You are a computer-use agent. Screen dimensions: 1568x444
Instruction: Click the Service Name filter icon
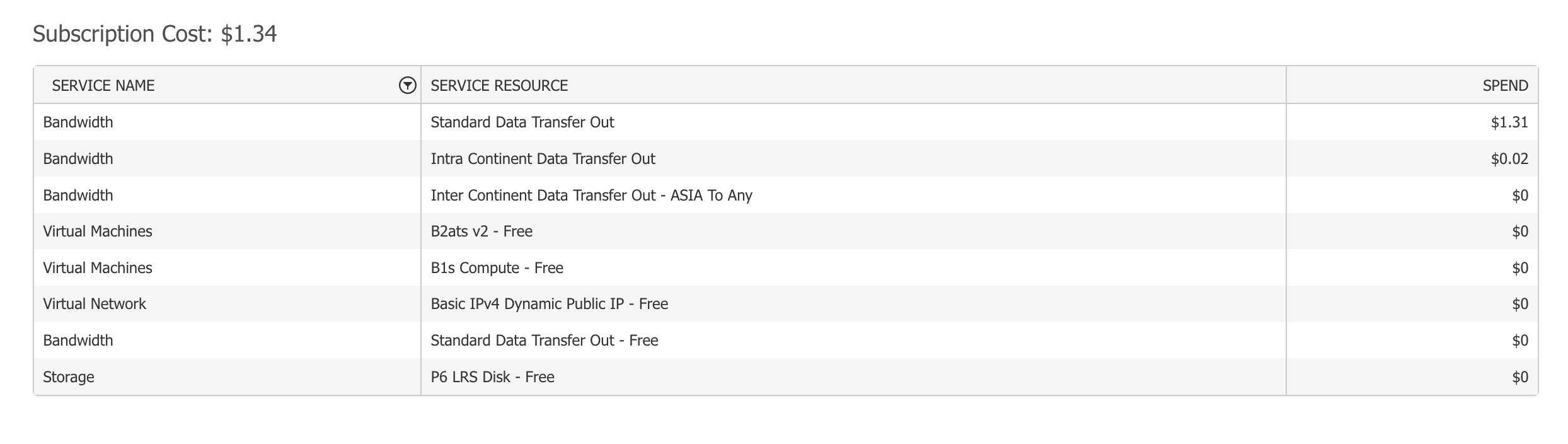407,85
